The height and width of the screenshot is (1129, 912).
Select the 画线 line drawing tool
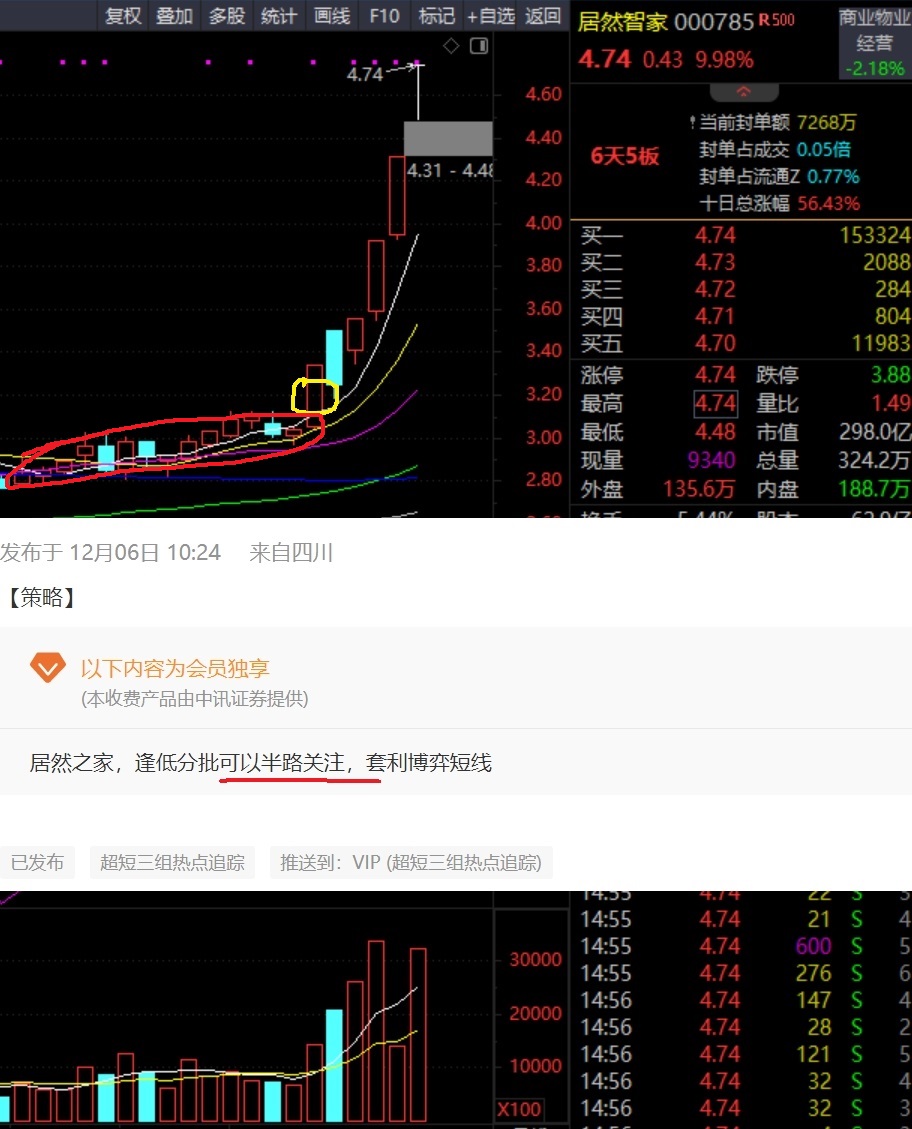coord(331,15)
